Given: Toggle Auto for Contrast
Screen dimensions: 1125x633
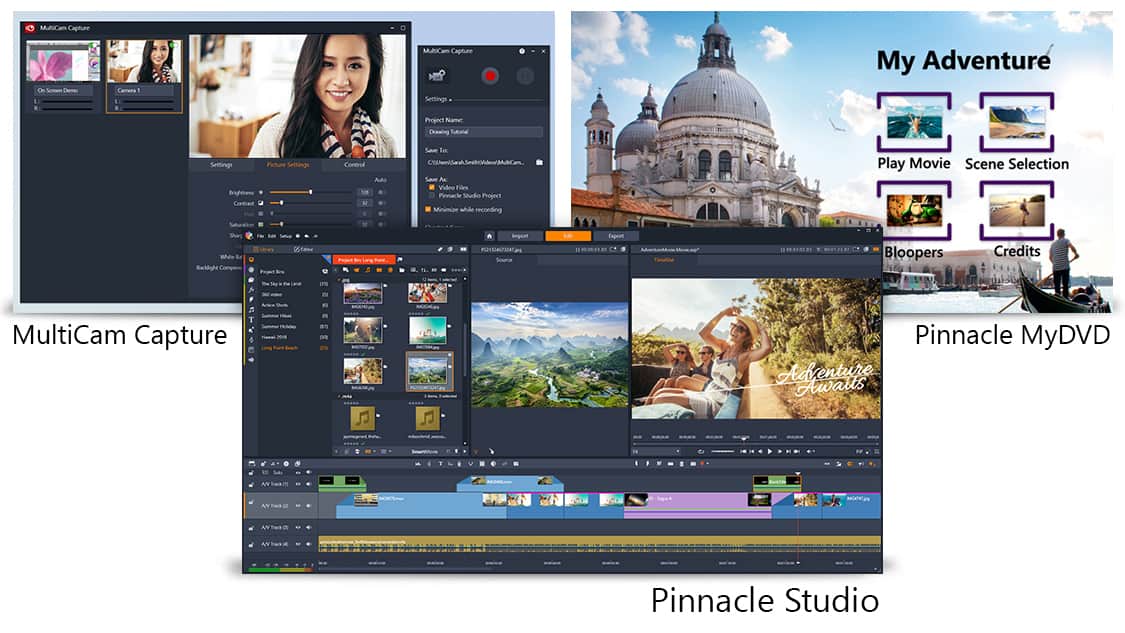Looking at the screenshot, I should point(381,203).
